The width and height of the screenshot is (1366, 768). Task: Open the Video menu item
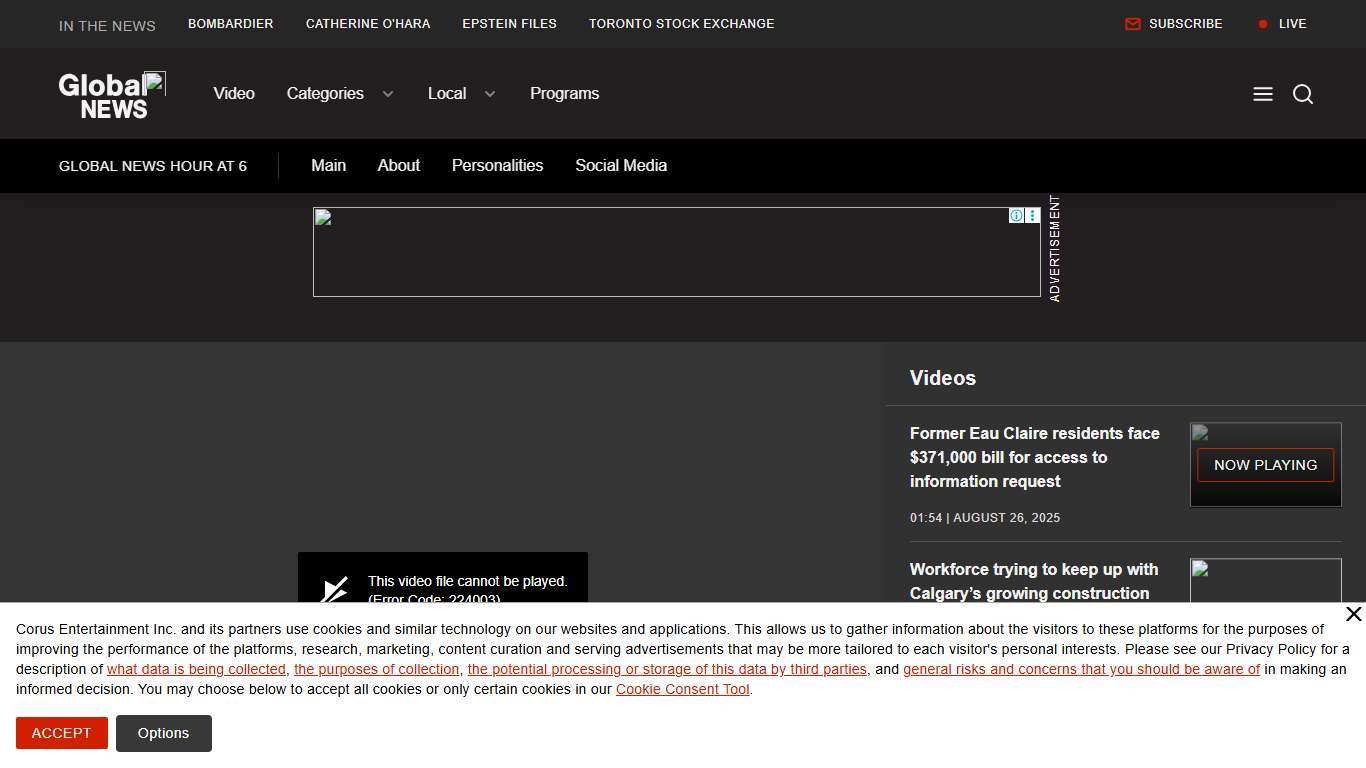(x=234, y=94)
